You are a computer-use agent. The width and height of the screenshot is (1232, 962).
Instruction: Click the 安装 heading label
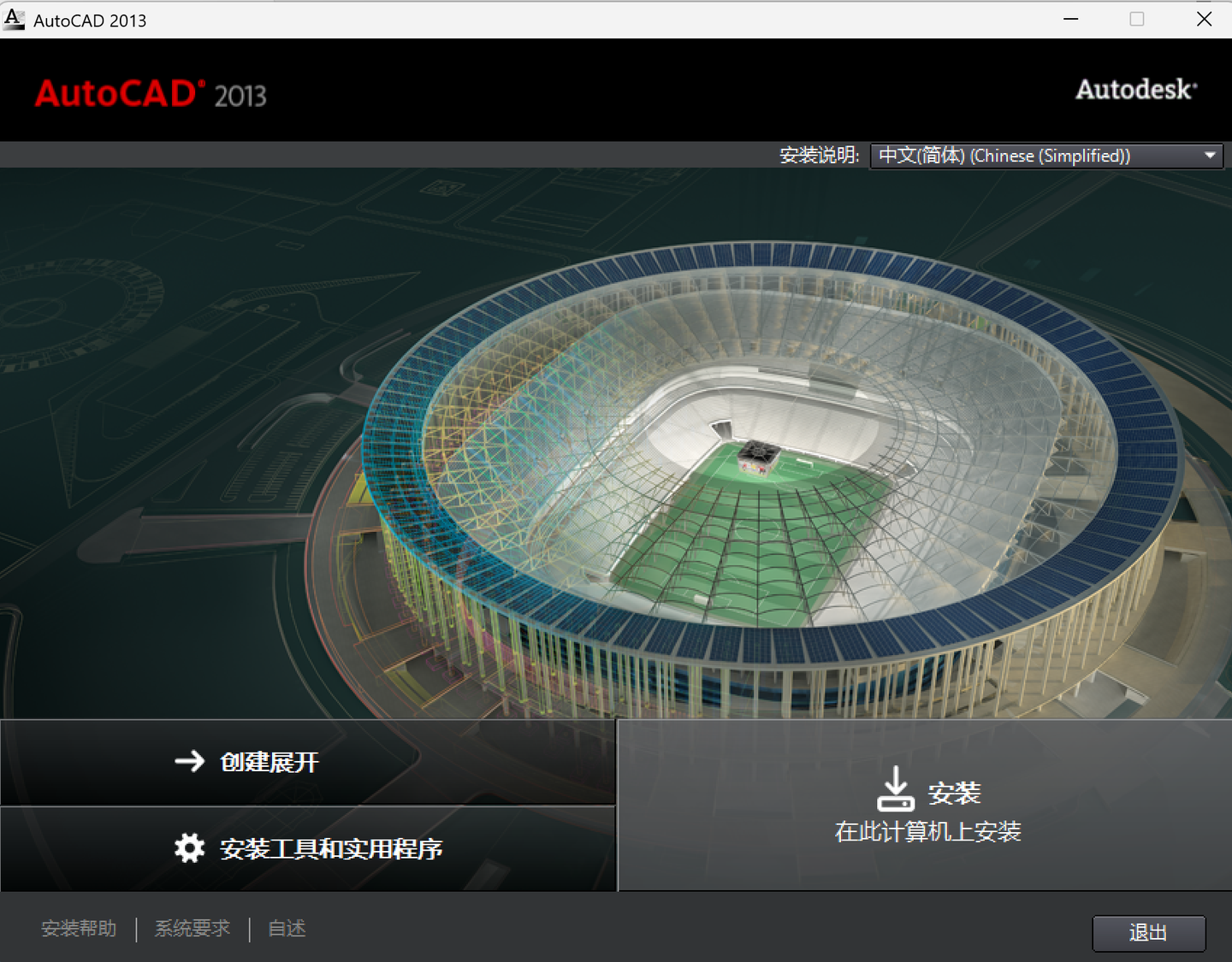click(955, 793)
